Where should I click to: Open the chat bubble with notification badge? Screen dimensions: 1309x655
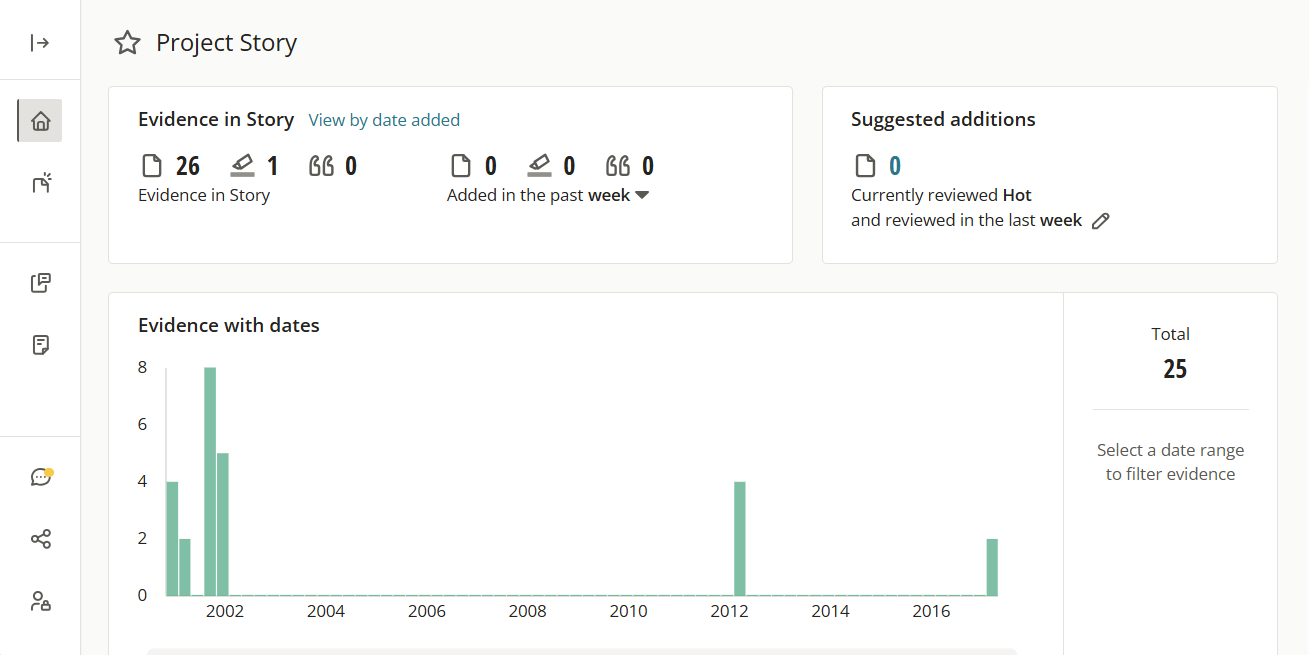[x=40, y=476]
